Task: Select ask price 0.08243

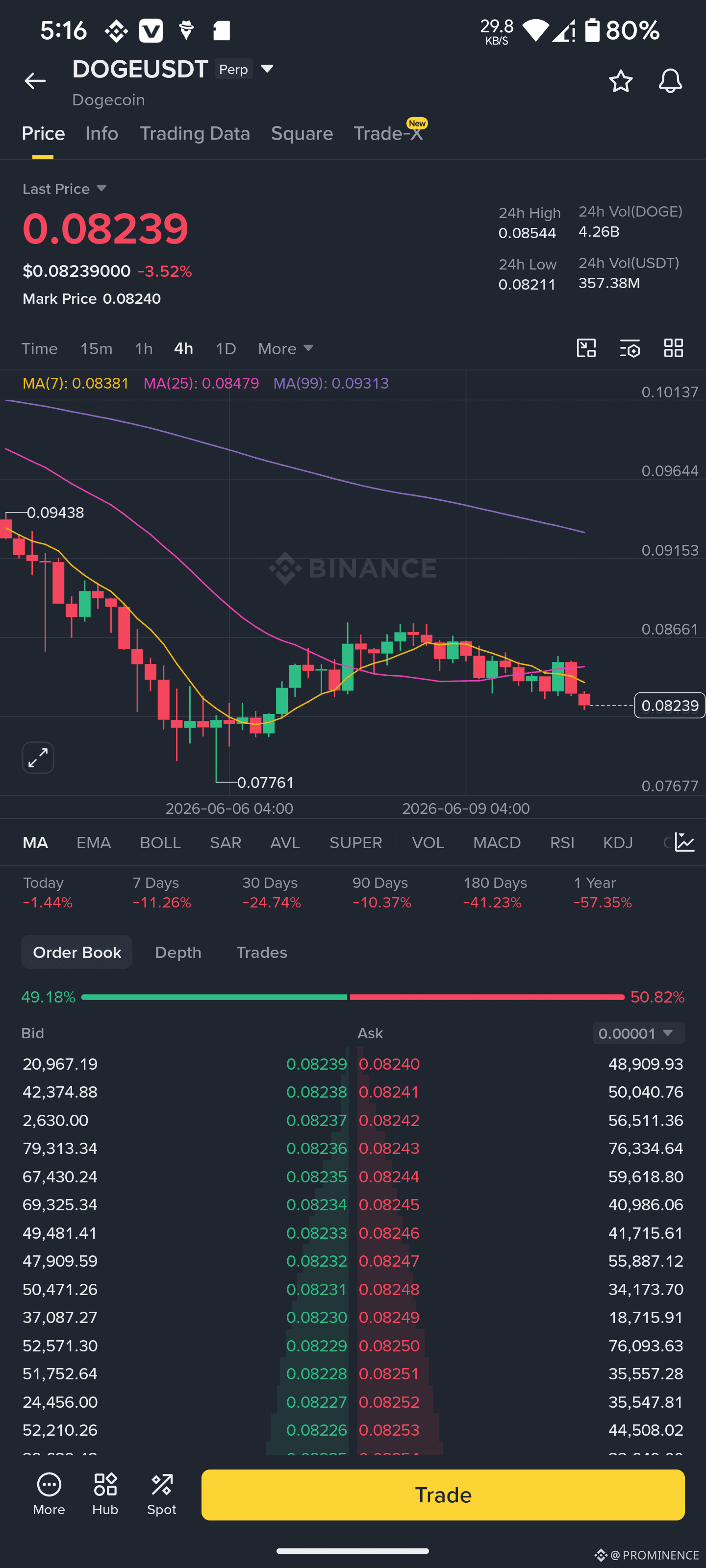Action: click(x=389, y=1148)
